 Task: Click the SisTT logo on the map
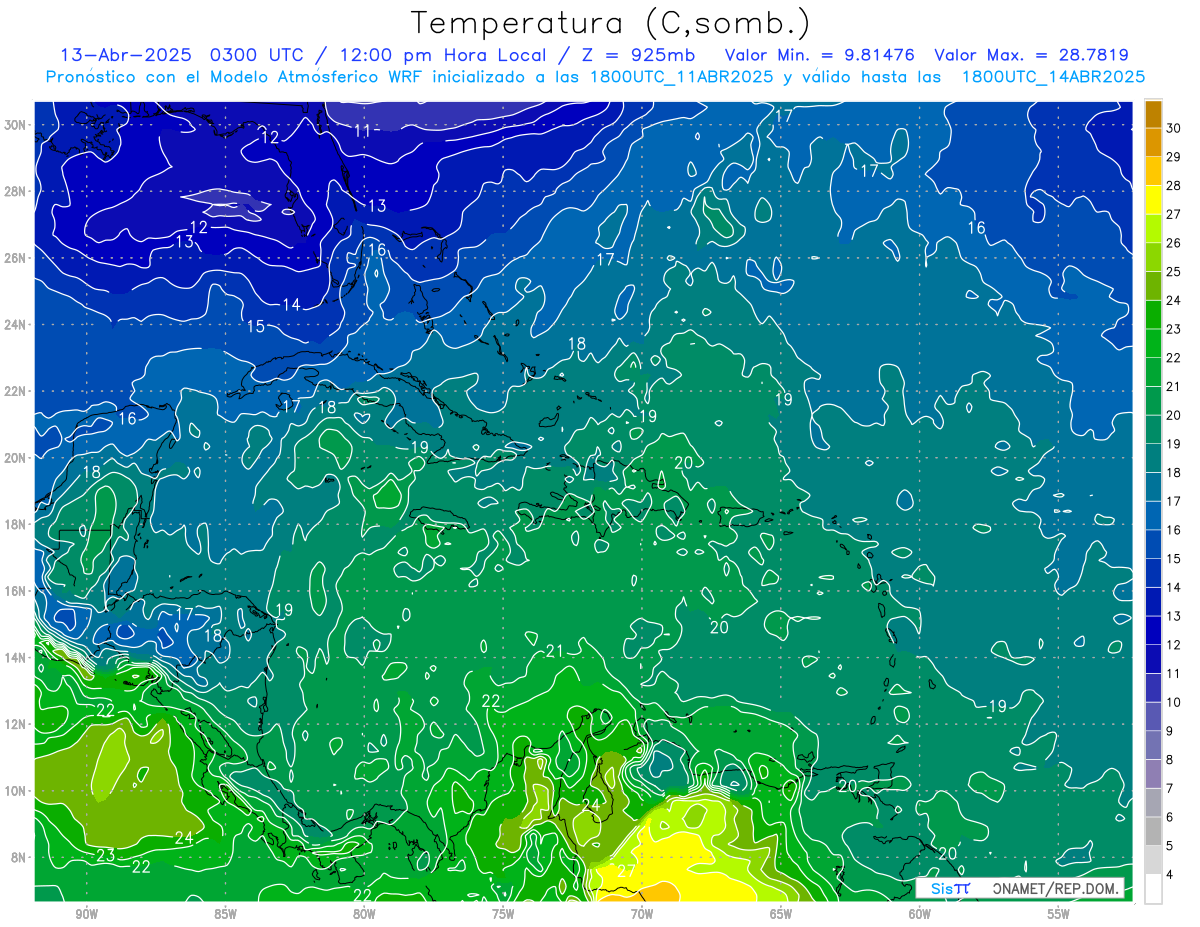[x=949, y=888]
